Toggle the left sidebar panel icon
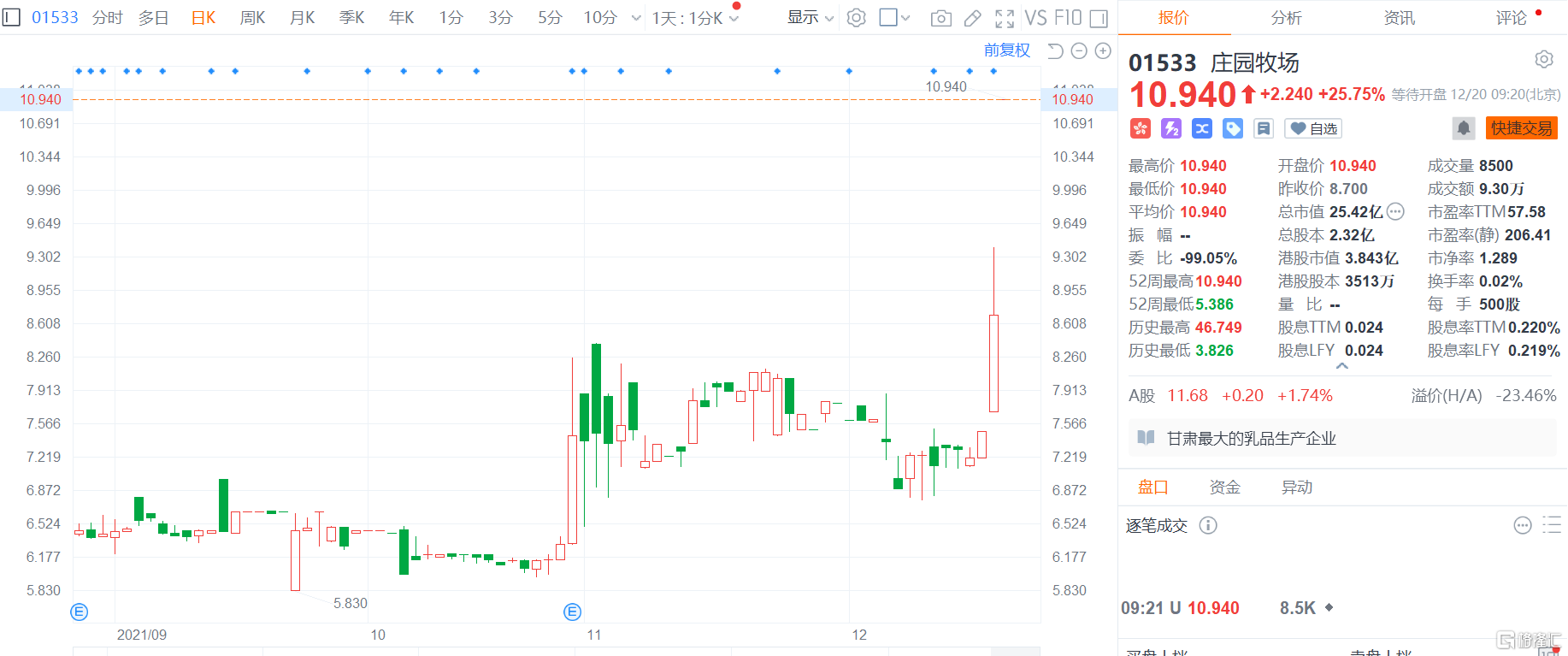This screenshot has width=1568, height=656. (11, 17)
